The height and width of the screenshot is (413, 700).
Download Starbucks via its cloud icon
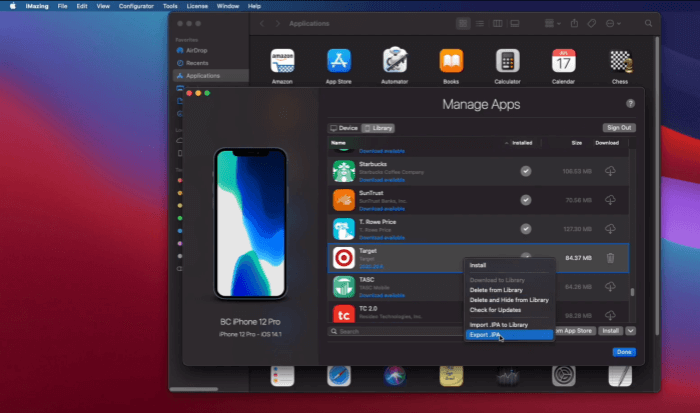pyautogui.click(x=610, y=171)
